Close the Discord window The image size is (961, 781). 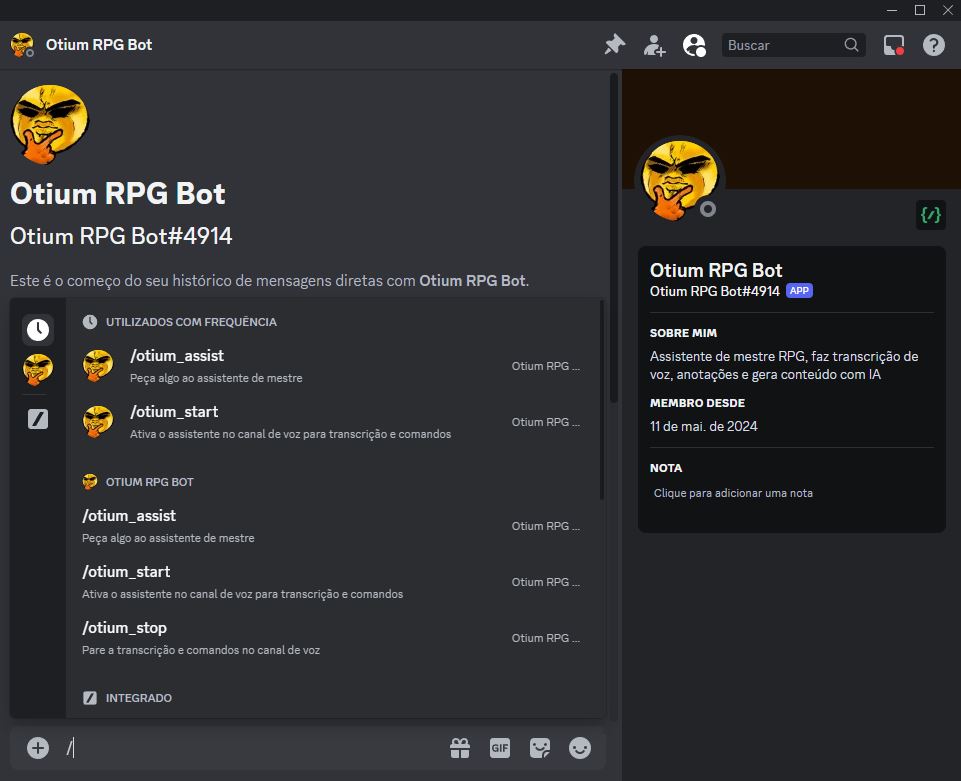pyautogui.click(x=948, y=10)
